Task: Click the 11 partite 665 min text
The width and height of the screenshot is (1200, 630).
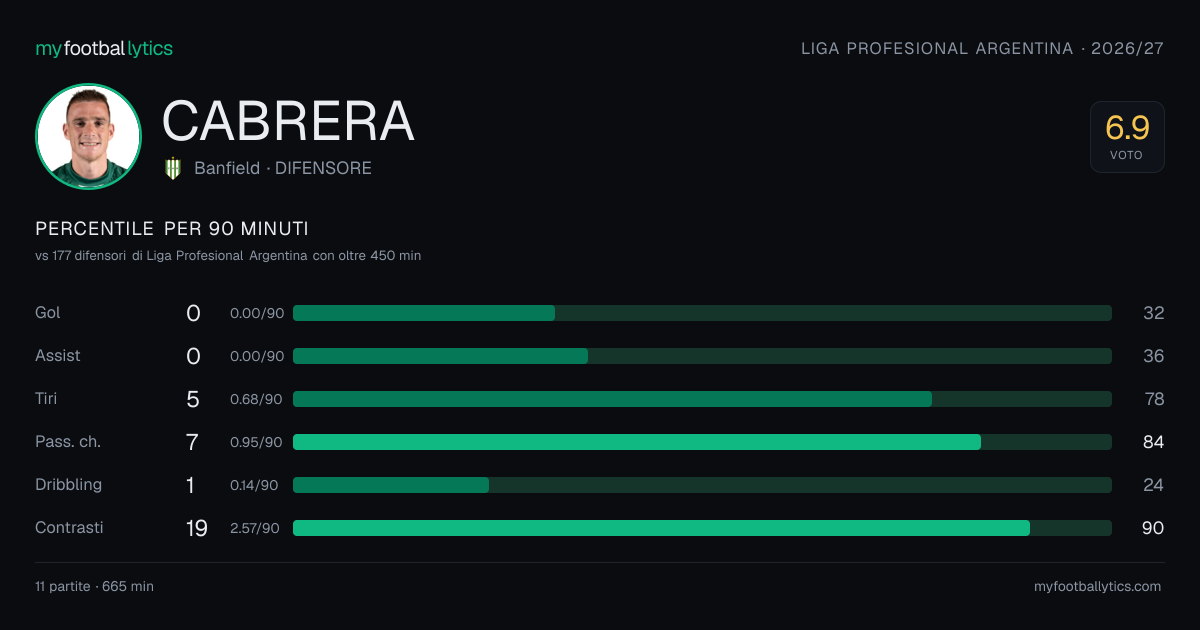Action: tap(94, 586)
